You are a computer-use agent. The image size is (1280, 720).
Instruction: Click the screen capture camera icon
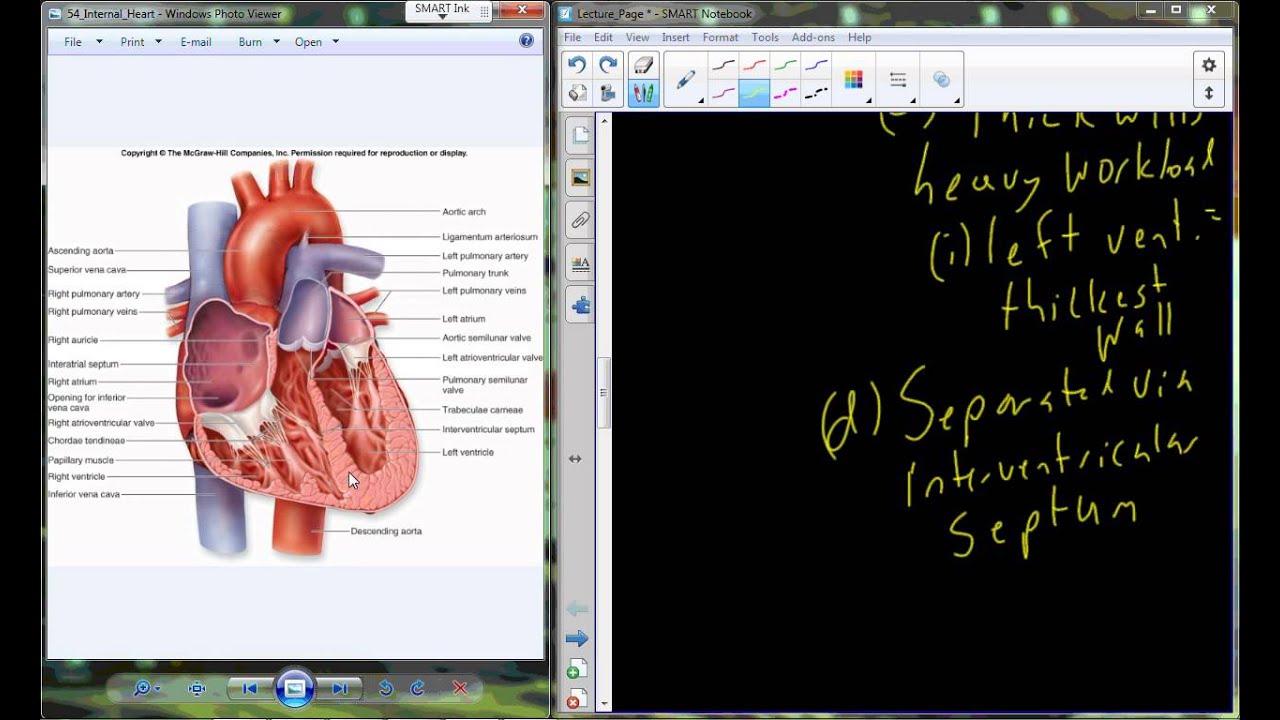coord(607,93)
